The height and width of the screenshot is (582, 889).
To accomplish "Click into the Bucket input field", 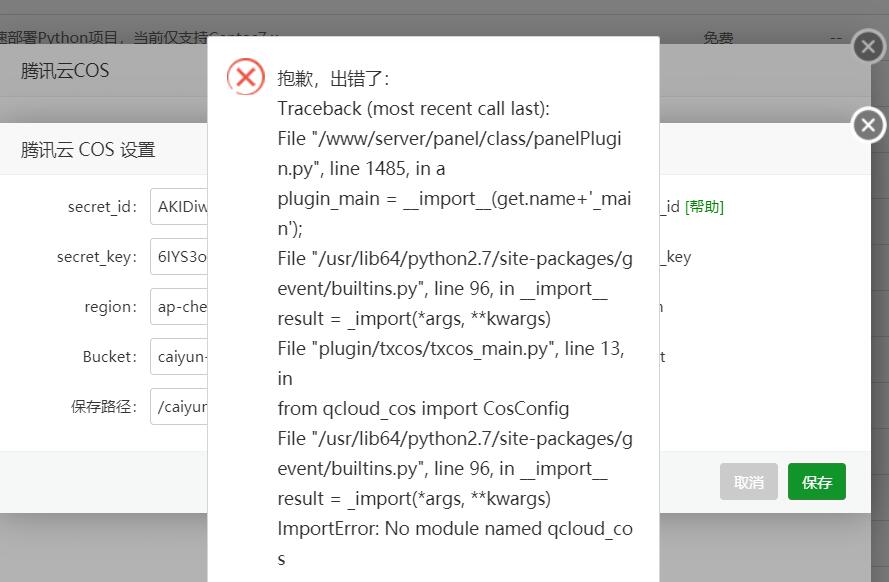I will pos(179,356).
